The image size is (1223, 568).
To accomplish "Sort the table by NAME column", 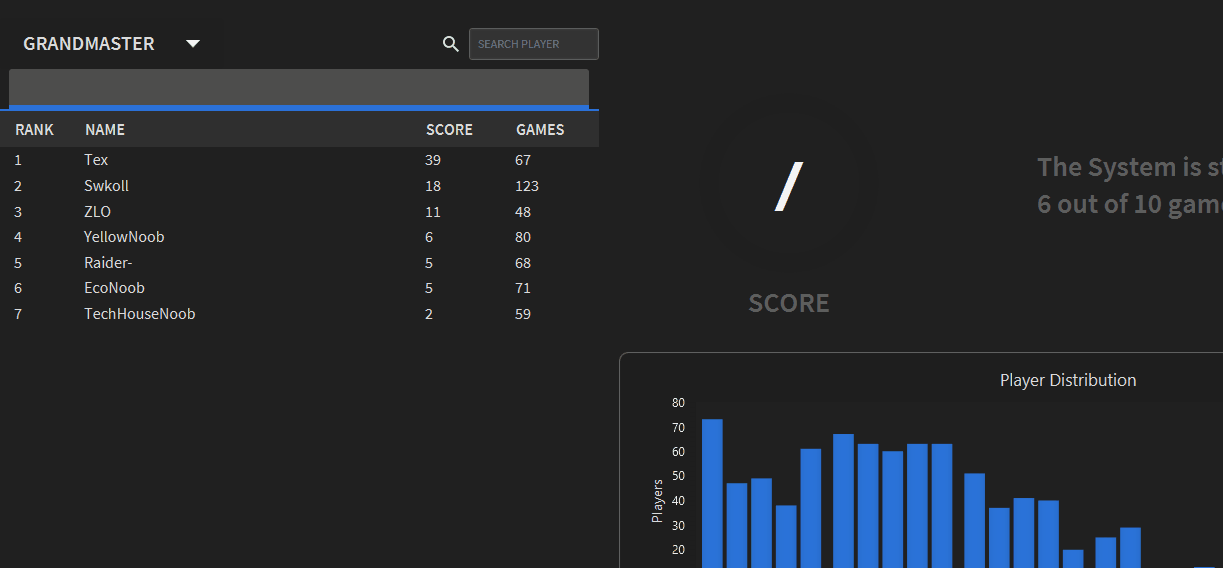I will pos(105,130).
